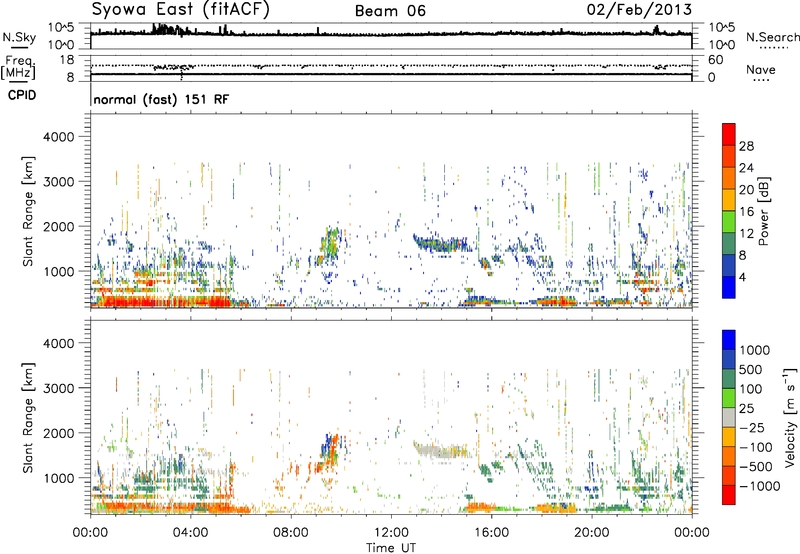Pick the red bottom segment of velocity colorbar
The width and height of the screenshot is (800, 554).
click(729, 495)
